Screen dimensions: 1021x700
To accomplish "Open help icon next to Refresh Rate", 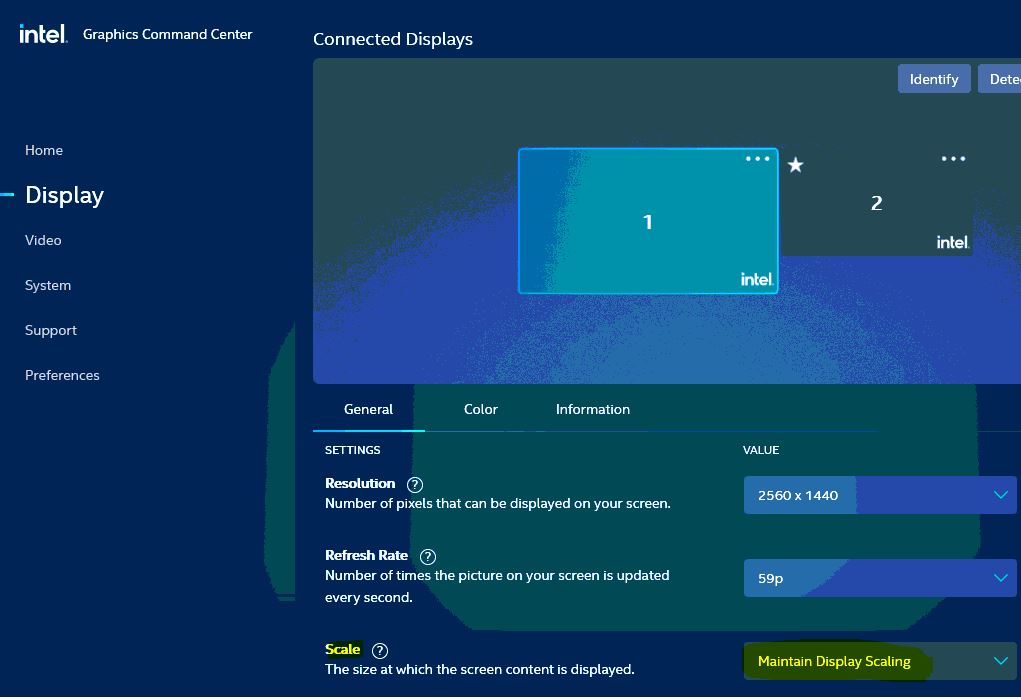I will coord(428,556).
